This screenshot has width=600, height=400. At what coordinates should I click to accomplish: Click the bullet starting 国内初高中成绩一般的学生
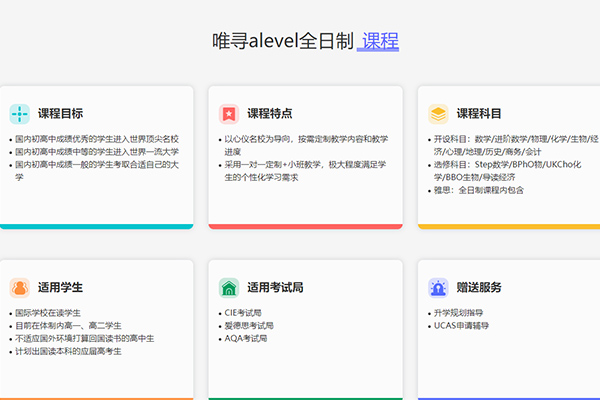(x=97, y=171)
